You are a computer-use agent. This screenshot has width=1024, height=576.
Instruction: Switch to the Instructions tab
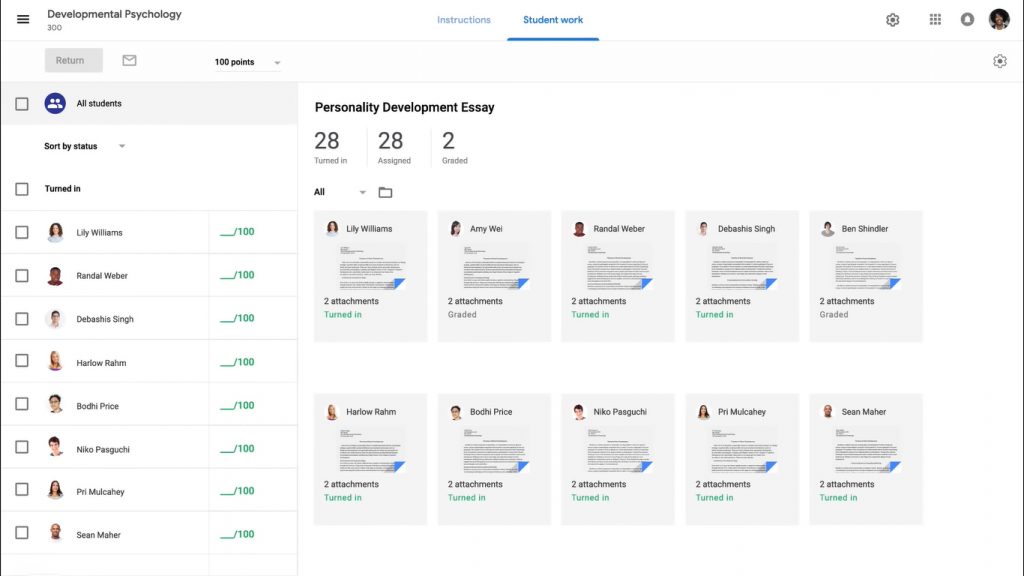(x=463, y=18)
